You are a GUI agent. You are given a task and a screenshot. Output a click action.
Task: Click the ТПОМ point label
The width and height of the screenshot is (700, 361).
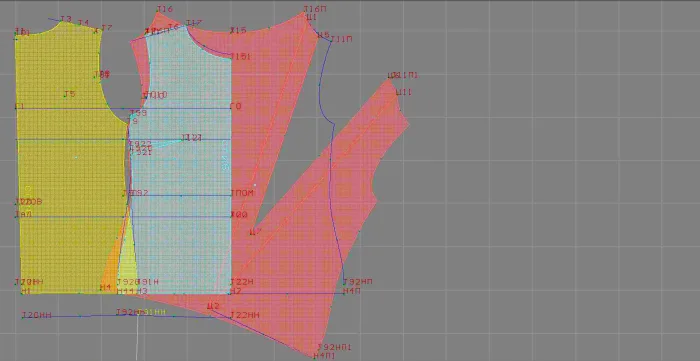[242, 193]
